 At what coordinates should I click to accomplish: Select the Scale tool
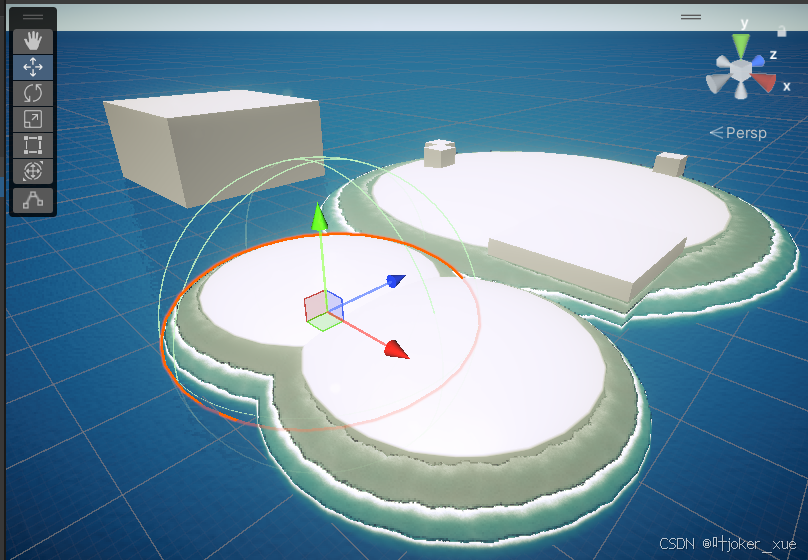coord(33,119)
